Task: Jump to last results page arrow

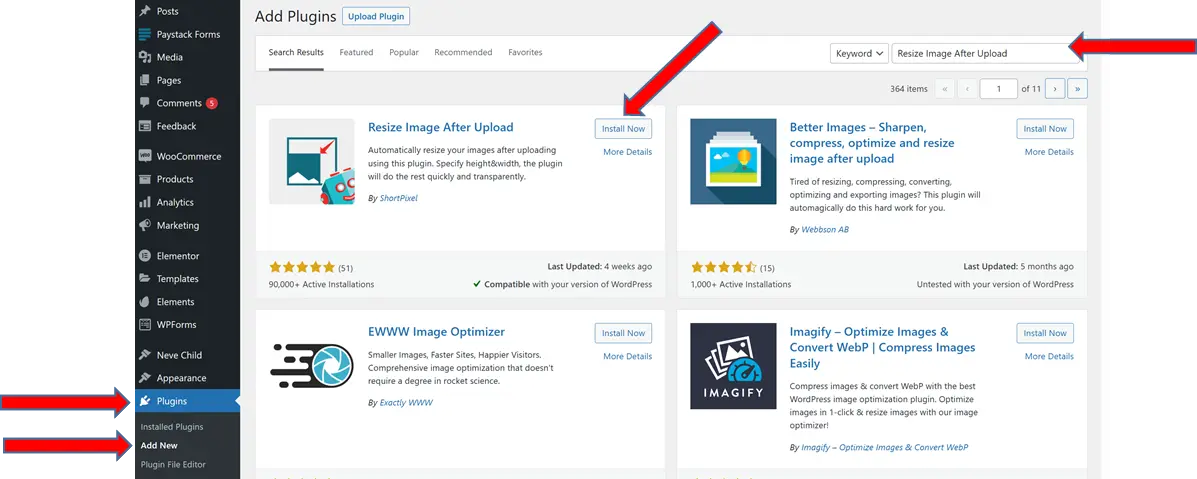Action: (x=1077, y=89)
